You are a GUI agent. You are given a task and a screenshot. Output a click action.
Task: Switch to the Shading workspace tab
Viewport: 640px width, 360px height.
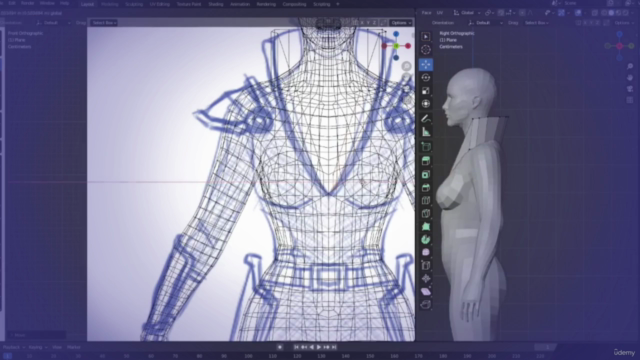point(216,4)
